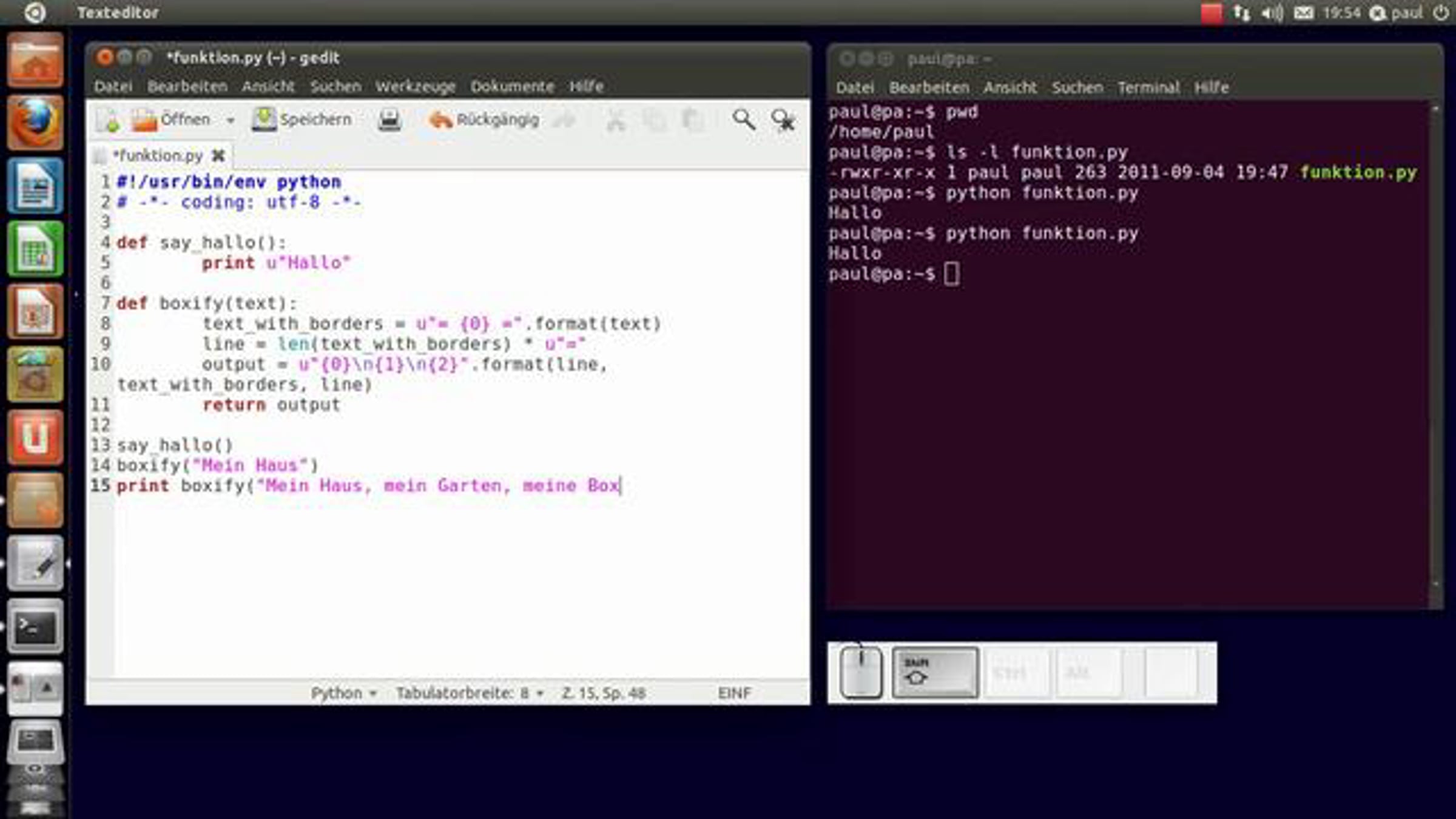The image size is (1456, 819).
Task: Open the Terminal from the launcher
Action: [x=35, y=626]
